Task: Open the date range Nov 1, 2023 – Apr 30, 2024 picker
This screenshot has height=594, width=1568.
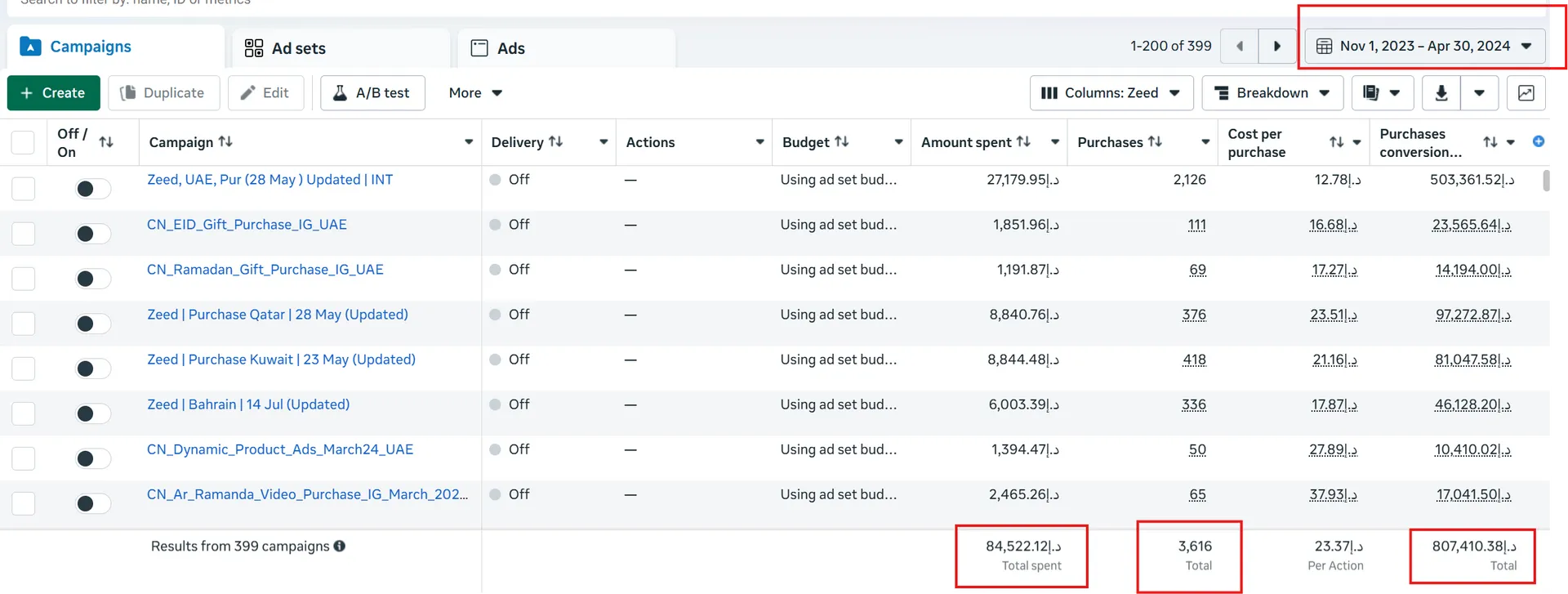Action: tap(1425, 46)
